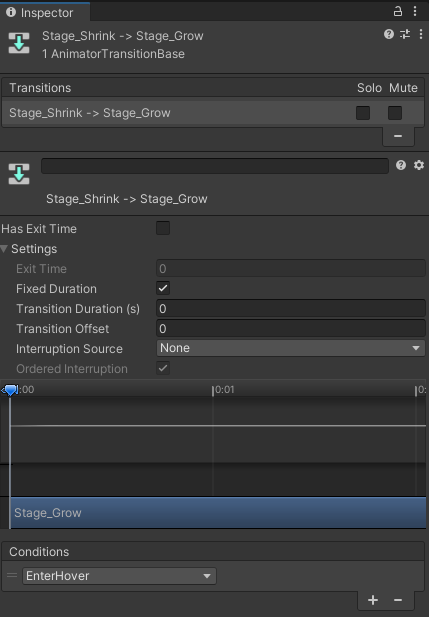Open help icon beside the name field
The height and width of the screenshot is (617, 429).
[x=401, y=165]
